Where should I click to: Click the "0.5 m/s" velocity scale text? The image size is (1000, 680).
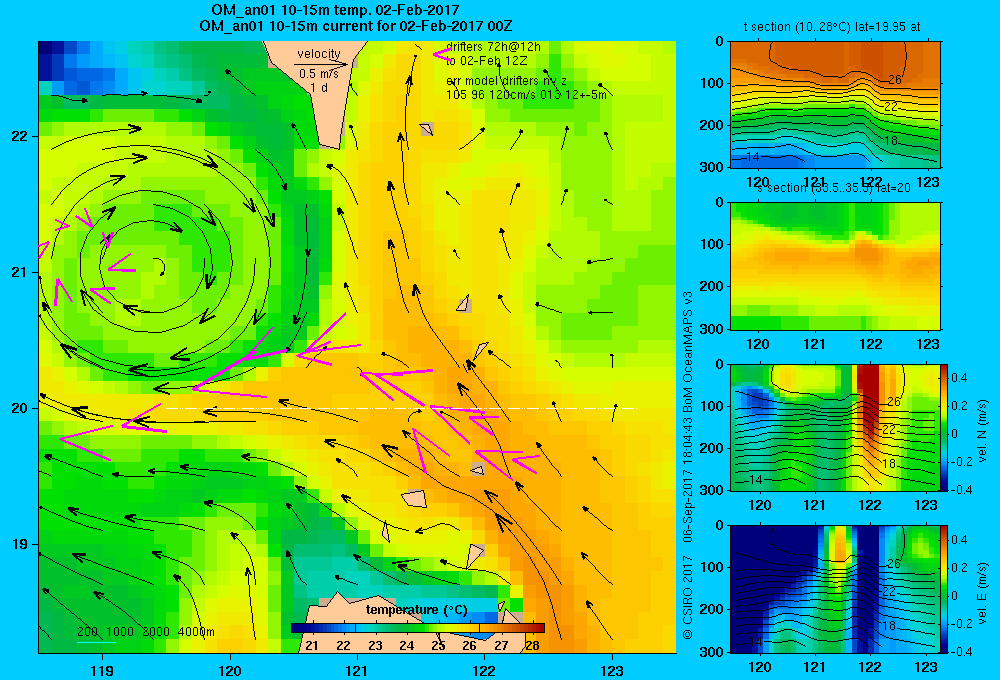(319, 74)
